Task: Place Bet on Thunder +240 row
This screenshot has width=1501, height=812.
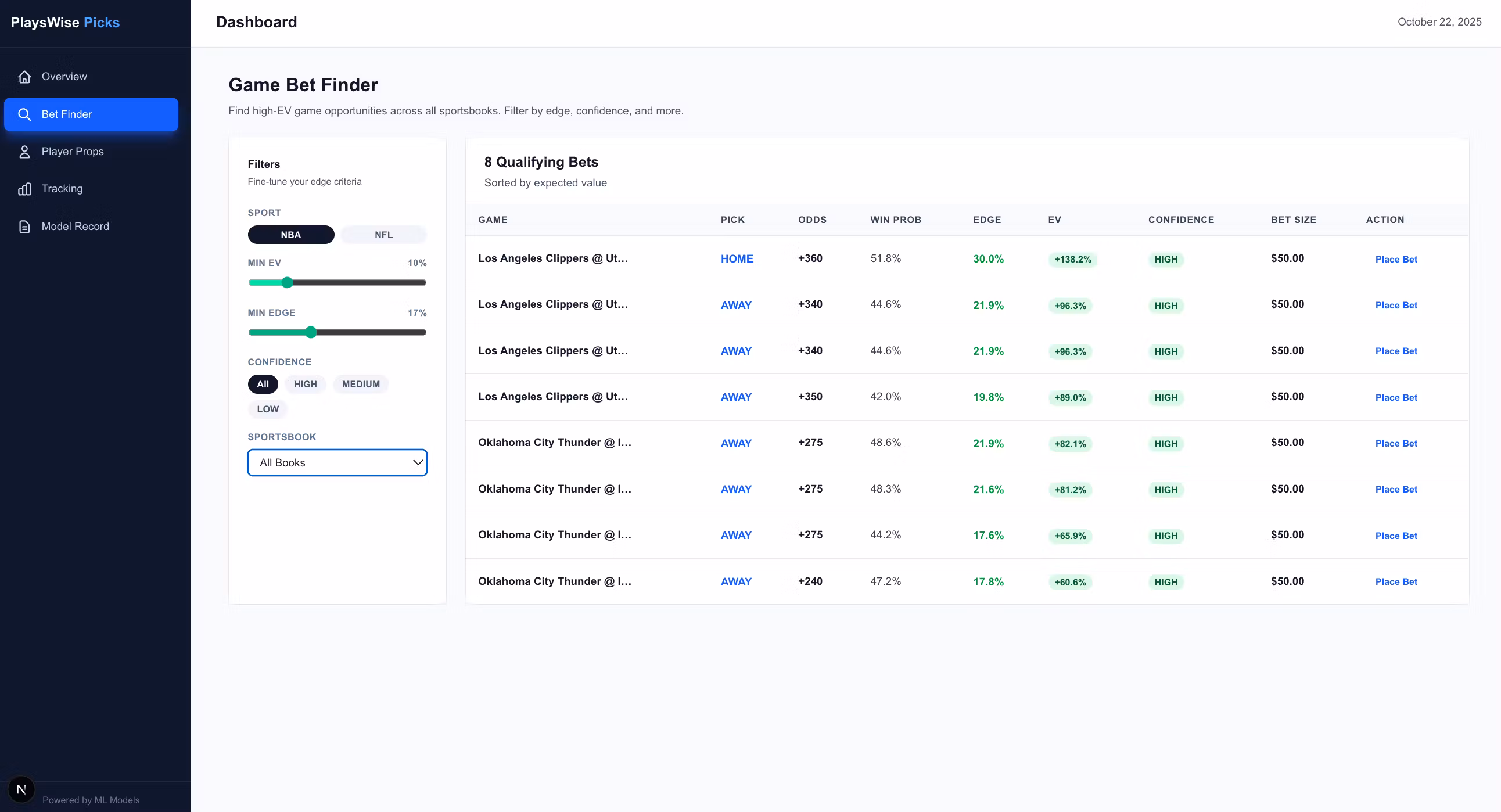Action: pos(1395,582)
